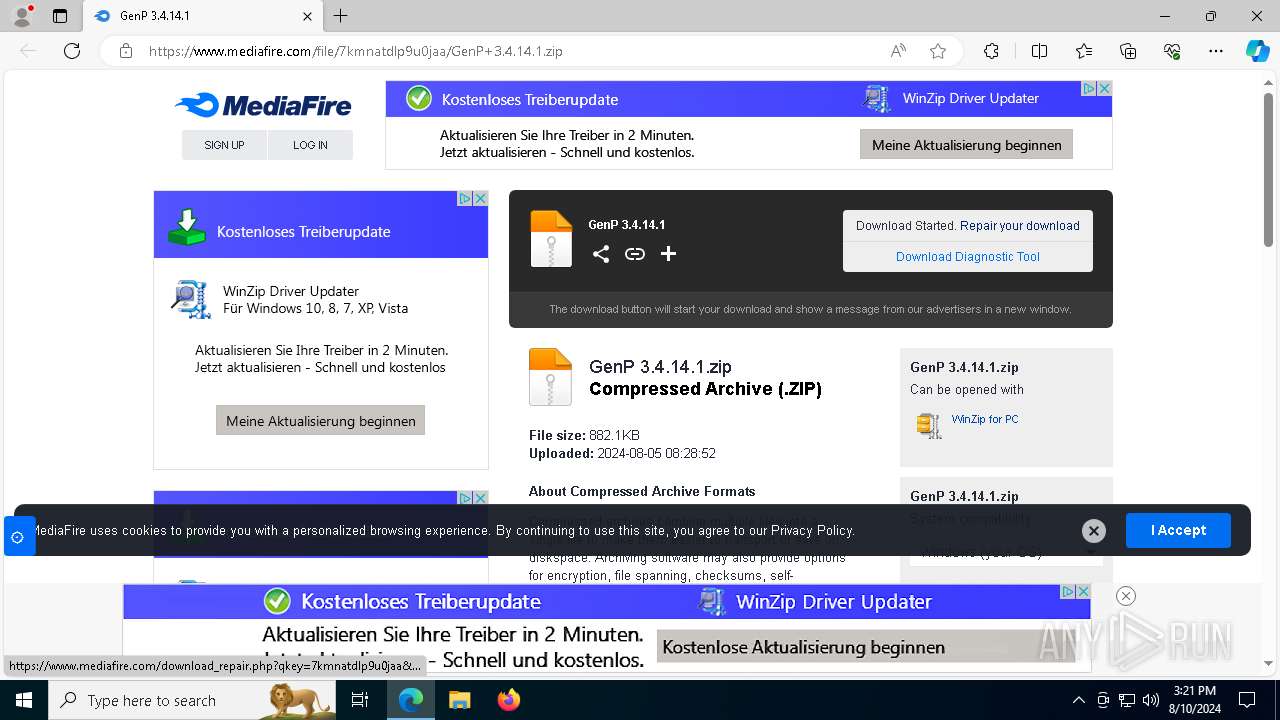The image size is (1280, 720).
Task: Click SIGN UP button
Action: point(224,145)
